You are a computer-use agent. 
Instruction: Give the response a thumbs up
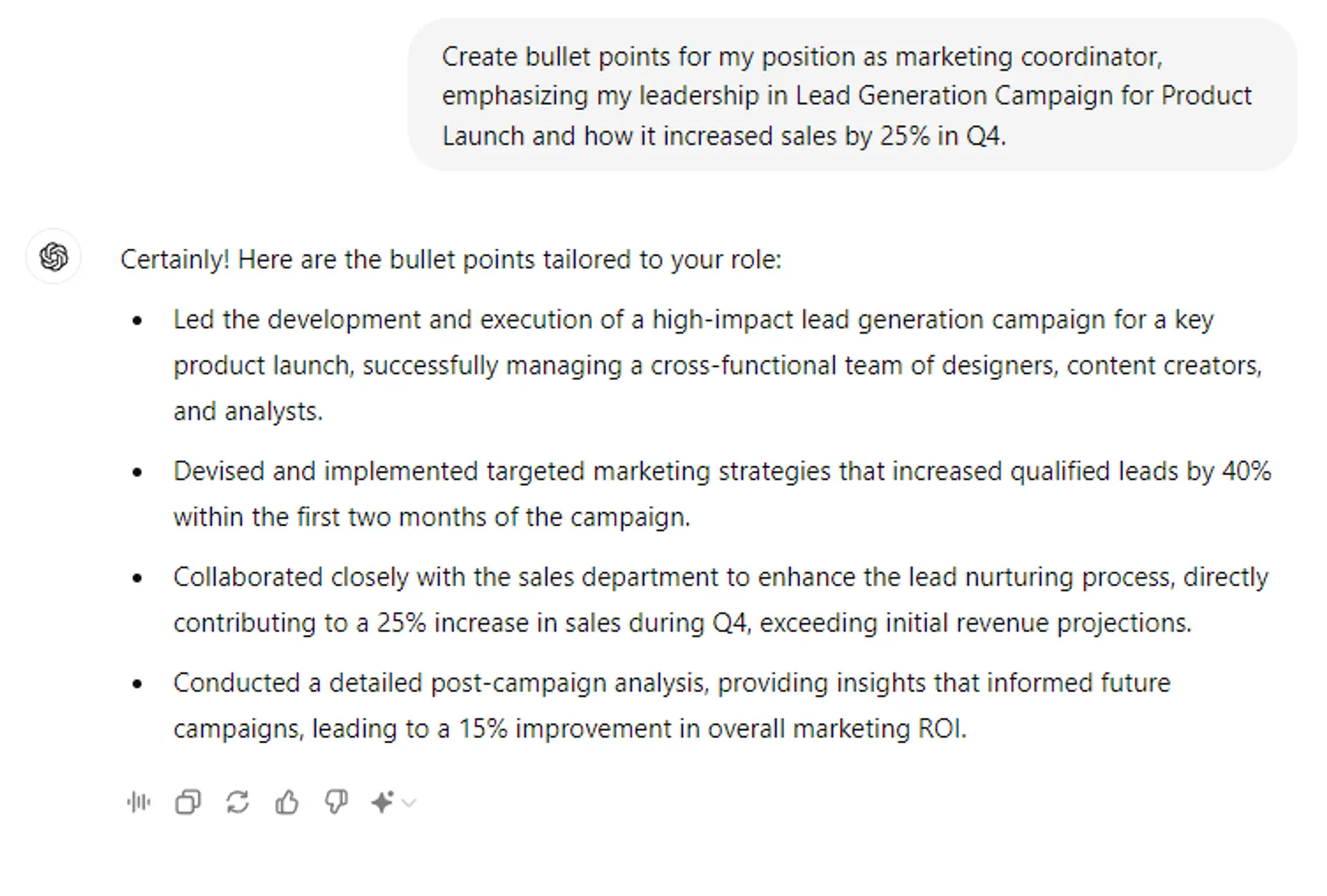287,802
